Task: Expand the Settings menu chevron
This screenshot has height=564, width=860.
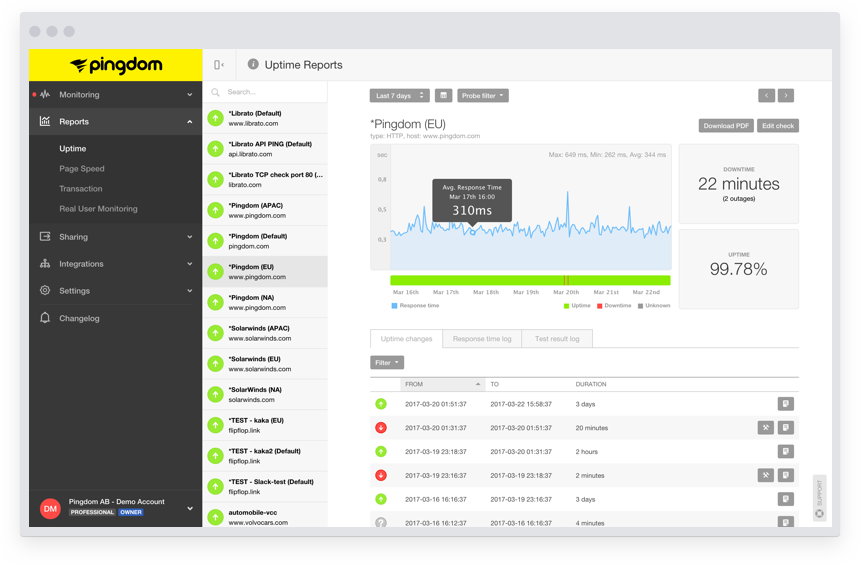Action: [x=190, y=290]
